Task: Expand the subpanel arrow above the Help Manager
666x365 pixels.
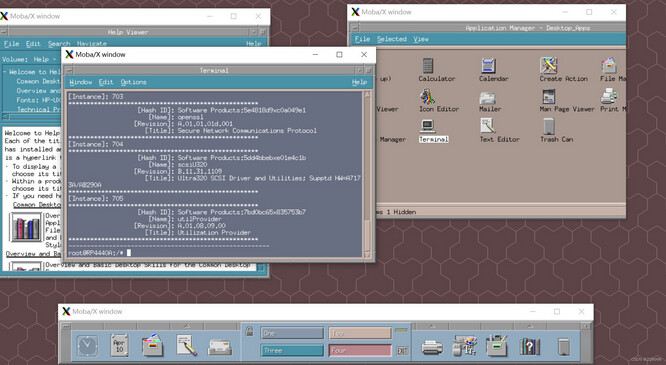Action: pyautogui.click(x=531, y=326)
